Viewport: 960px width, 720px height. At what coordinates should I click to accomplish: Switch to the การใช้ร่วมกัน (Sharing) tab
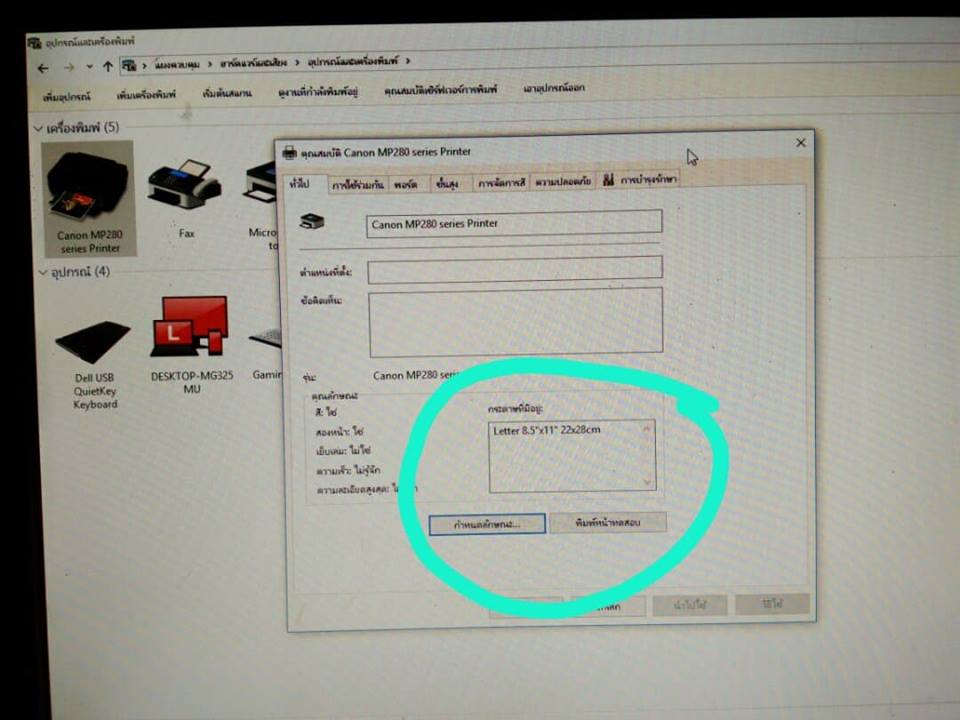coord(358,184)
